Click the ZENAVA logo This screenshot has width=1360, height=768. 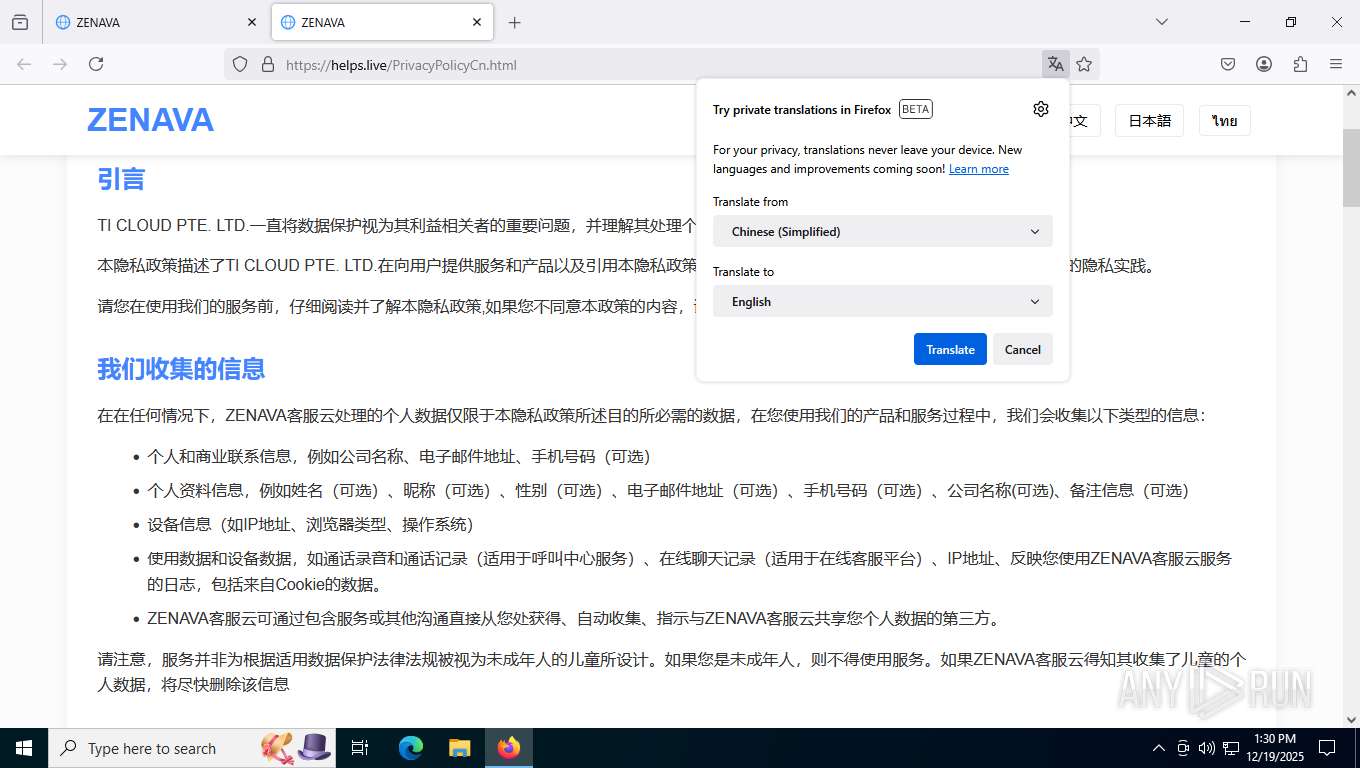click(x=150, y=120)
